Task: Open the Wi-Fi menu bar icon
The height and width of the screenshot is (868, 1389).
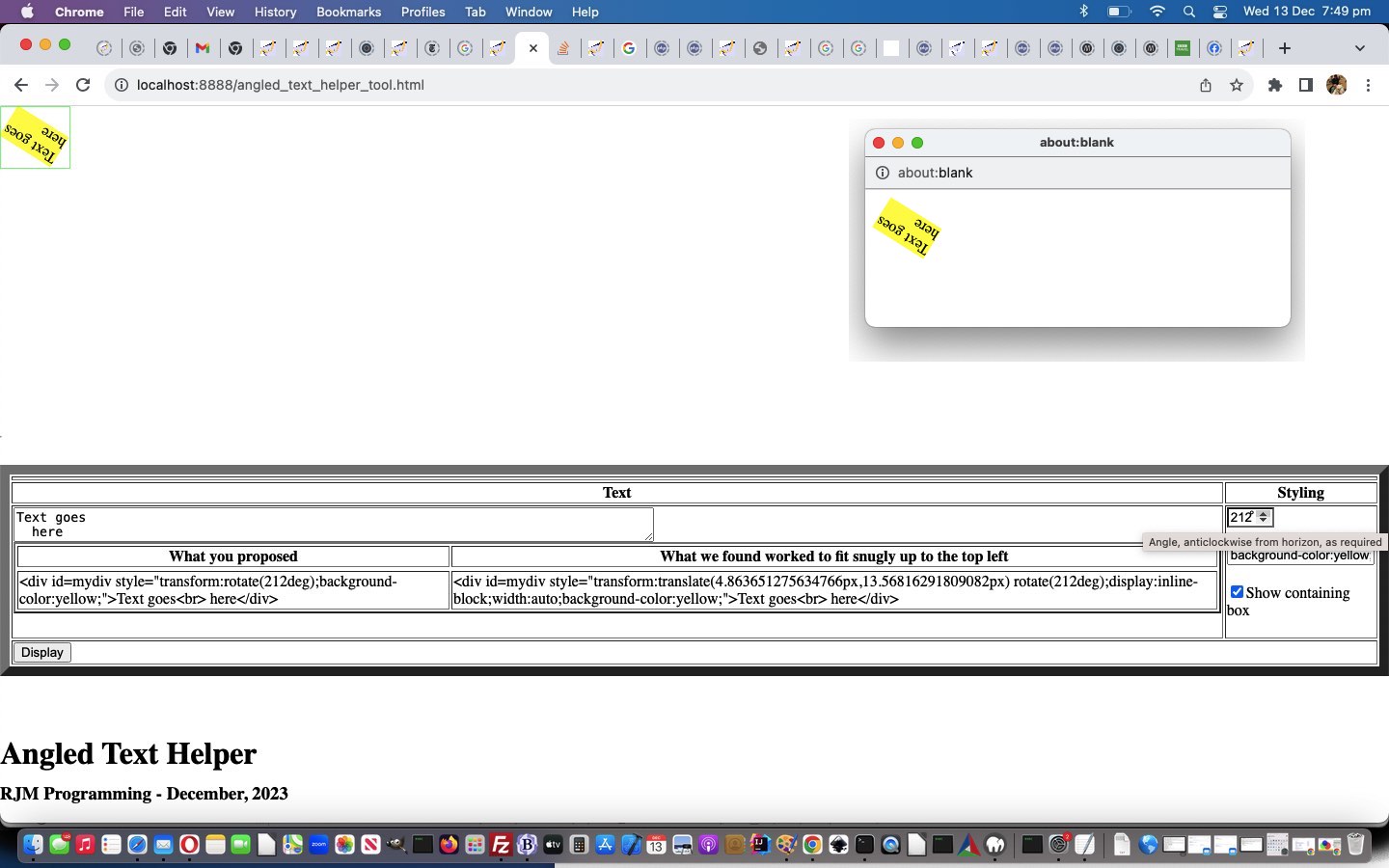Action: point(1157,12)
